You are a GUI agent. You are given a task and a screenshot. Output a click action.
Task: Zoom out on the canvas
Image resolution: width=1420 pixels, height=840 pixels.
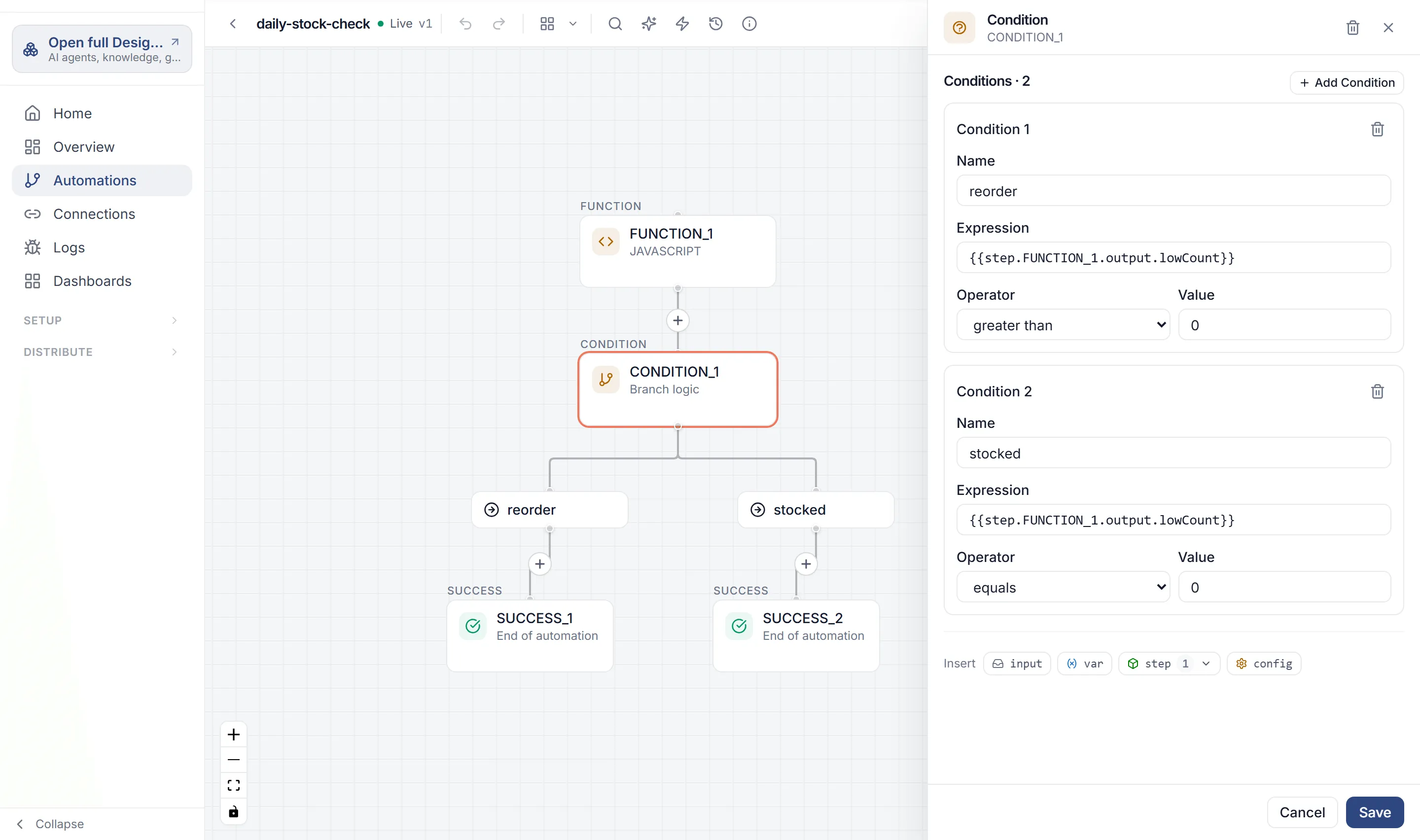(234, 760)
